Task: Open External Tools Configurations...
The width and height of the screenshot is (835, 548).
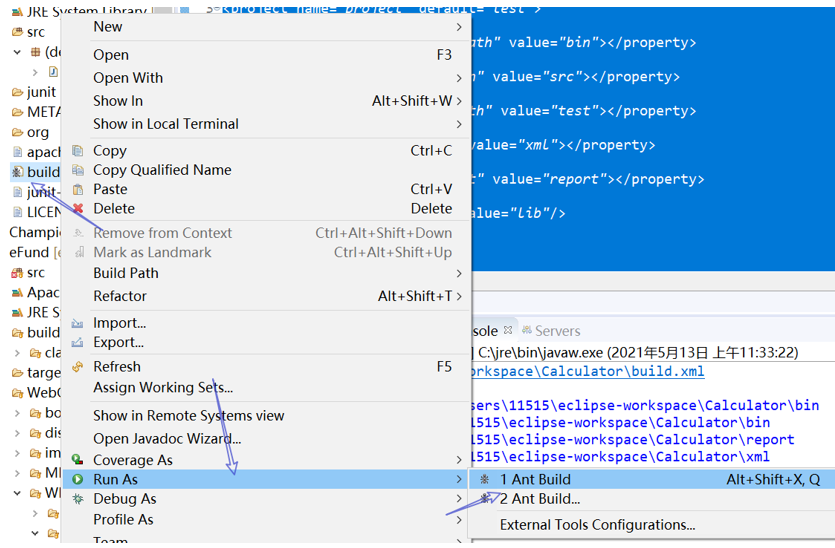Action: (x=597, y=525)
